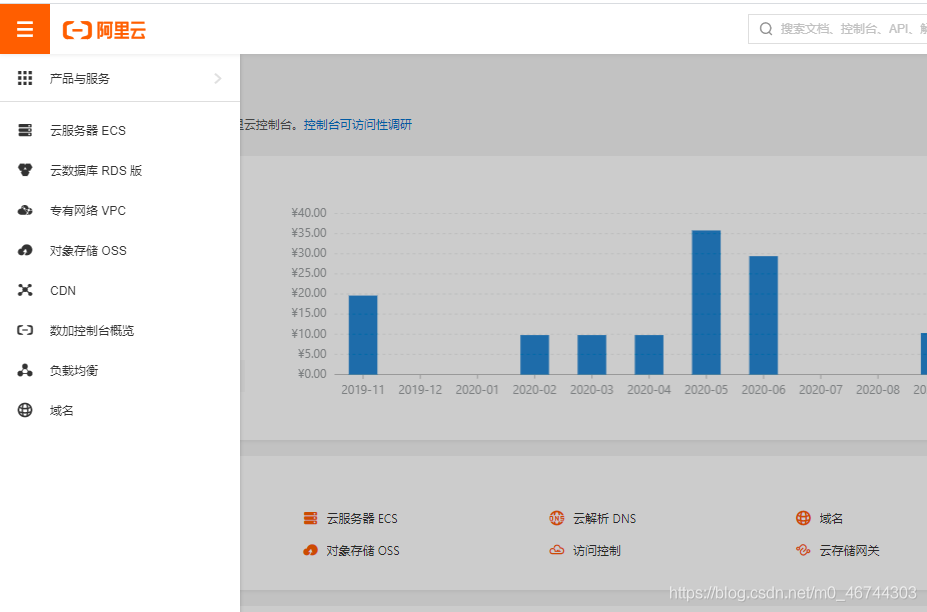Viewport: 927px width, 612px height.
Task: Click the Aliyun logo
Action: 105,30
